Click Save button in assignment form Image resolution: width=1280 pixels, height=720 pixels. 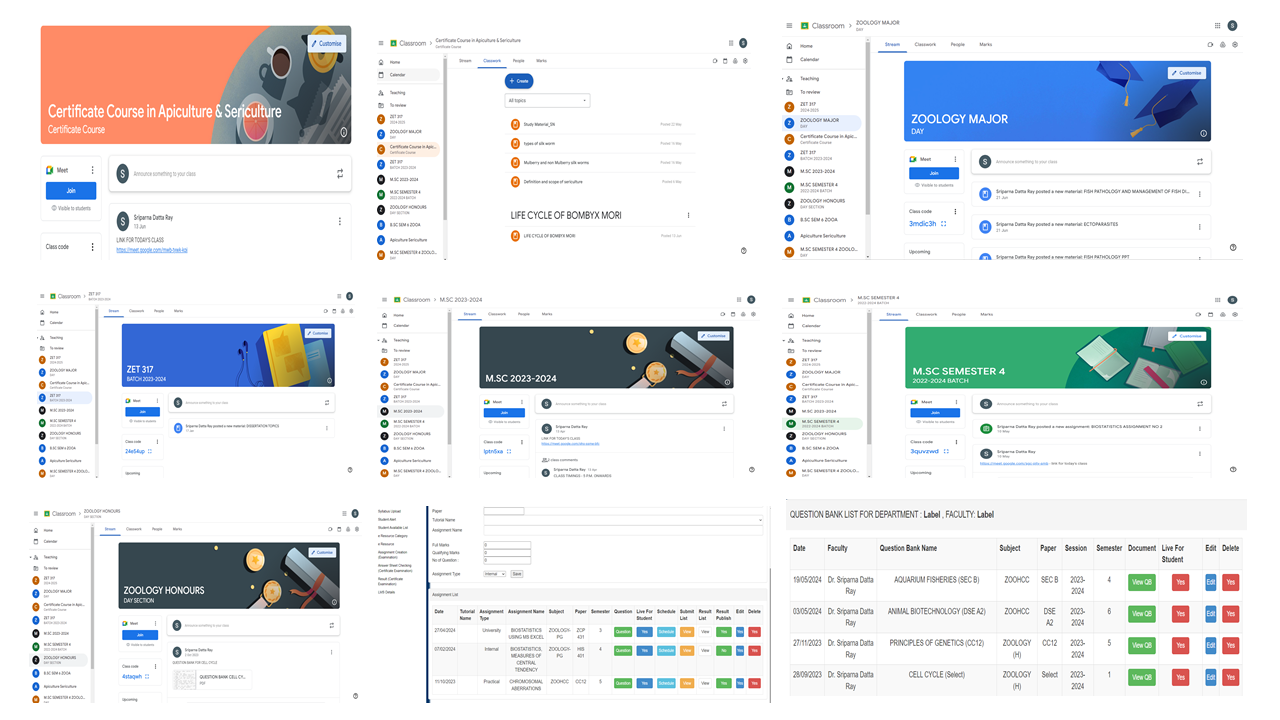517,574
